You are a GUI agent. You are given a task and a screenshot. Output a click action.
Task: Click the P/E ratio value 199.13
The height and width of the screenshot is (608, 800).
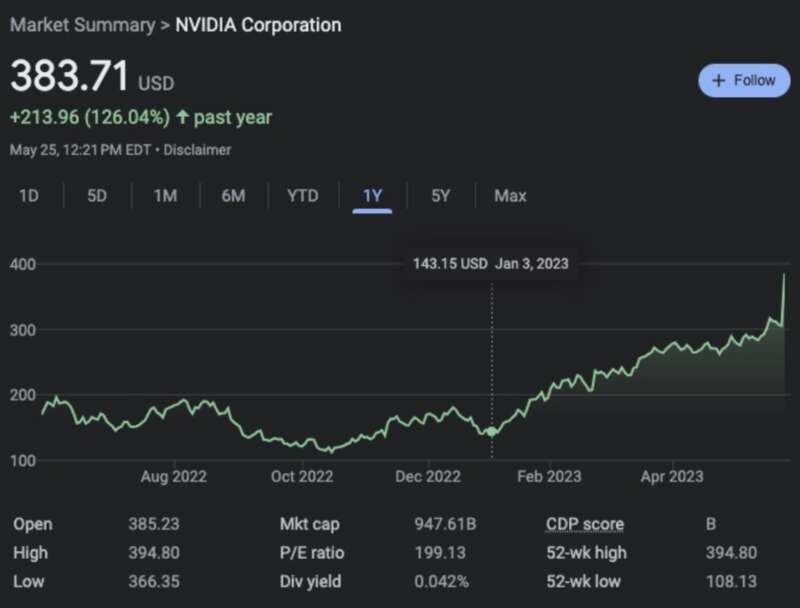point(440,552)
